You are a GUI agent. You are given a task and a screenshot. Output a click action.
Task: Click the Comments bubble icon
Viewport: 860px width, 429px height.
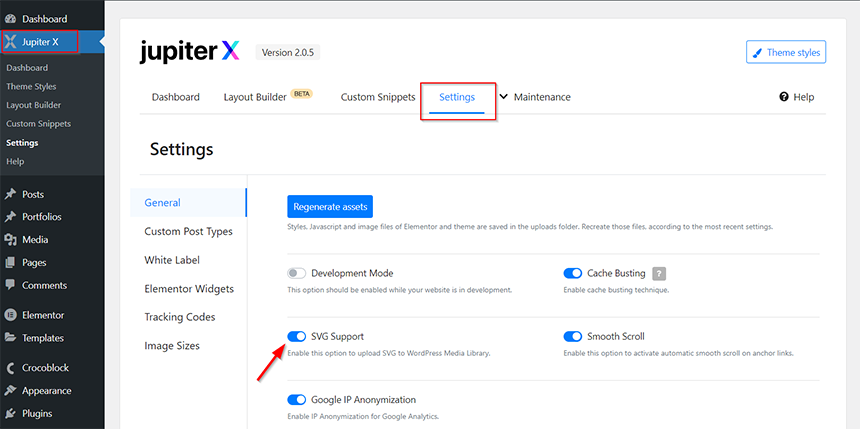click(10, 285)
